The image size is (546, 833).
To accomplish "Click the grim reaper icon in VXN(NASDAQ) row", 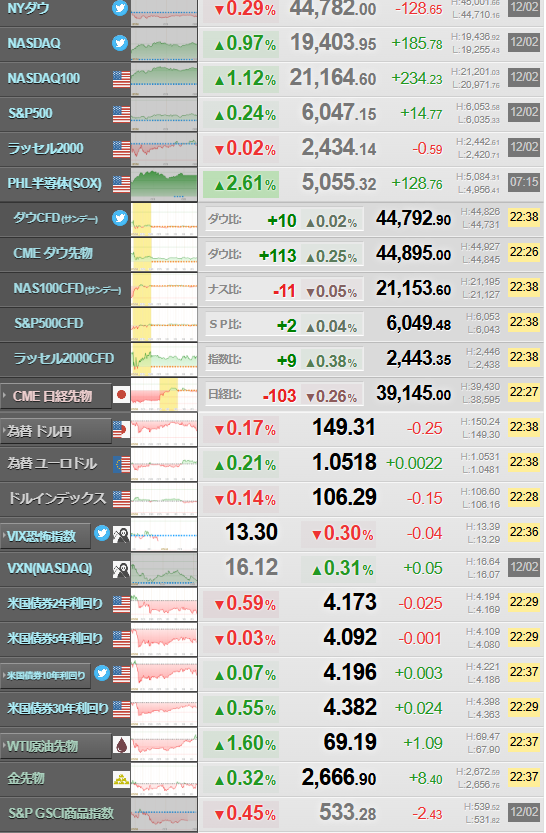I will (121, 569).
